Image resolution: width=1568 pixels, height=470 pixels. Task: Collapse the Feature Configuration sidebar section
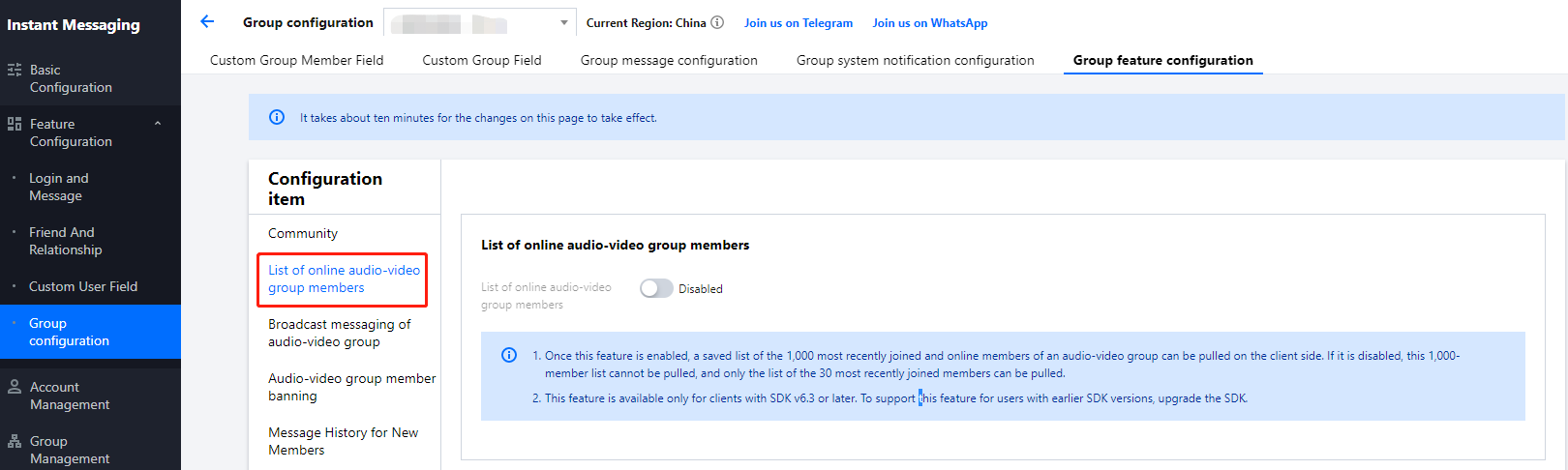pos(158,124)
